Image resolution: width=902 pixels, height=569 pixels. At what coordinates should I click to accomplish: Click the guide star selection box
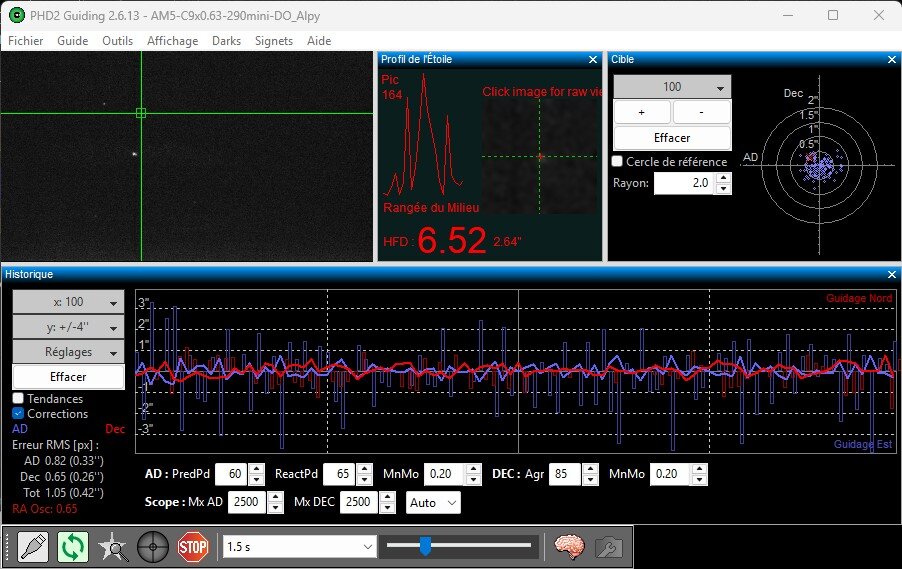point(141,113)
